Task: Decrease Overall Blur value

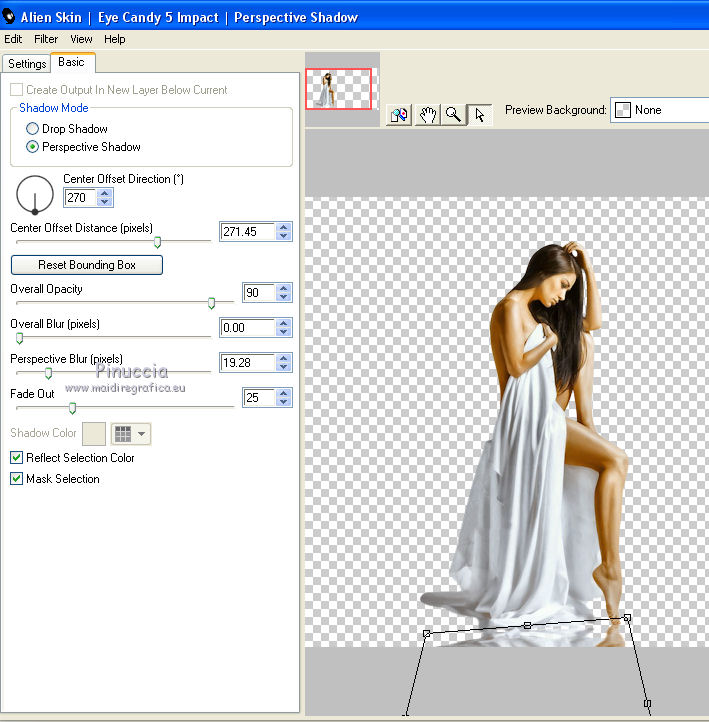Action: click(x=284, y=332)
